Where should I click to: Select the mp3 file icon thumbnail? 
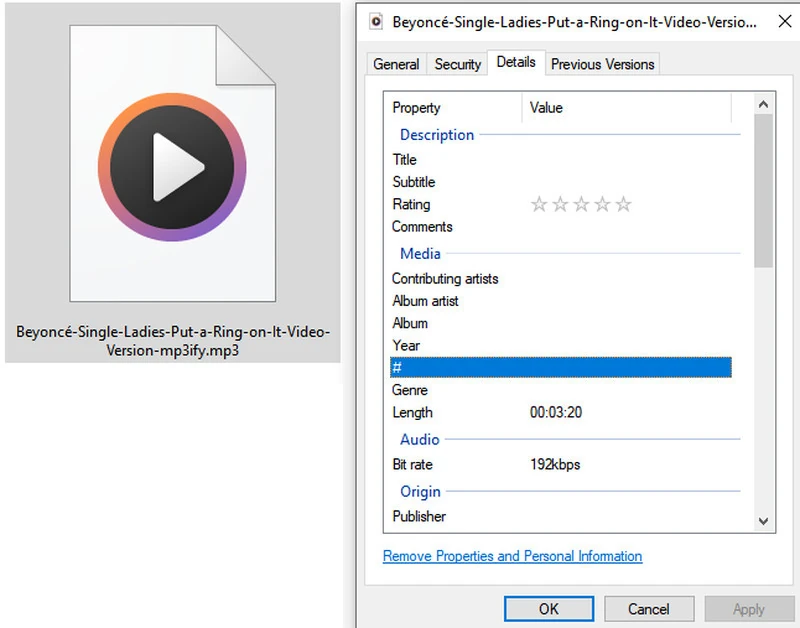coord(172,163)
